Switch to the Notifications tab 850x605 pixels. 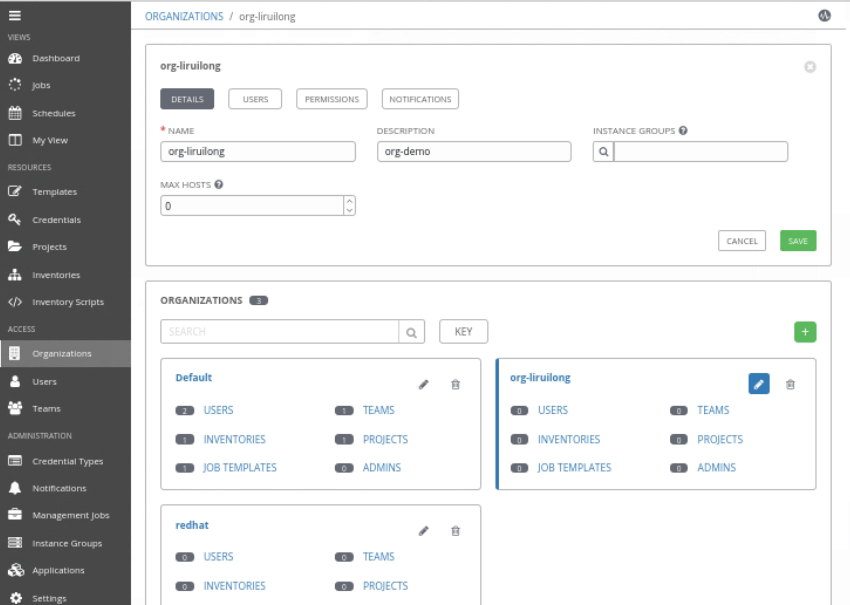[420, 99]
